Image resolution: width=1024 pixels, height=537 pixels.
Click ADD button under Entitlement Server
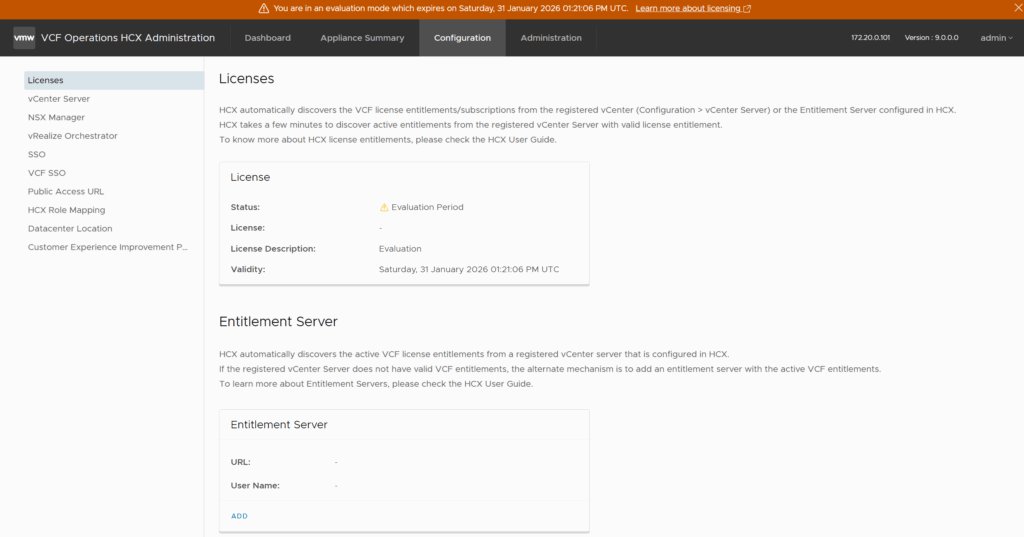239,516
